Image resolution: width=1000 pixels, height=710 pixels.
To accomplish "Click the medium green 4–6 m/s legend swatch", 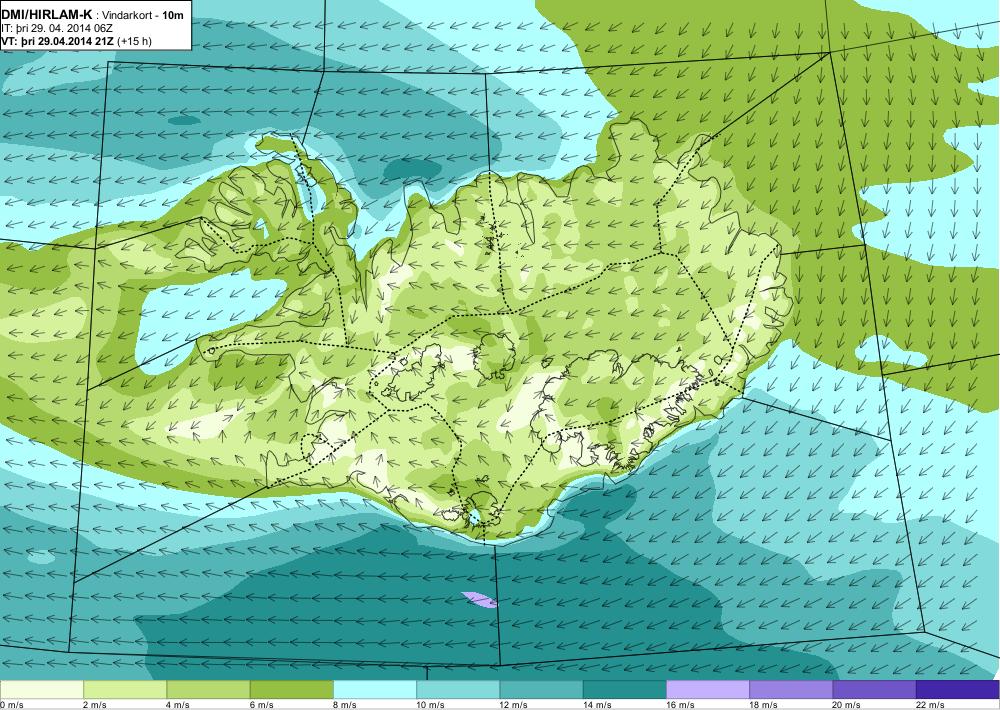I will pyautogui.click(x=209, y=690).
